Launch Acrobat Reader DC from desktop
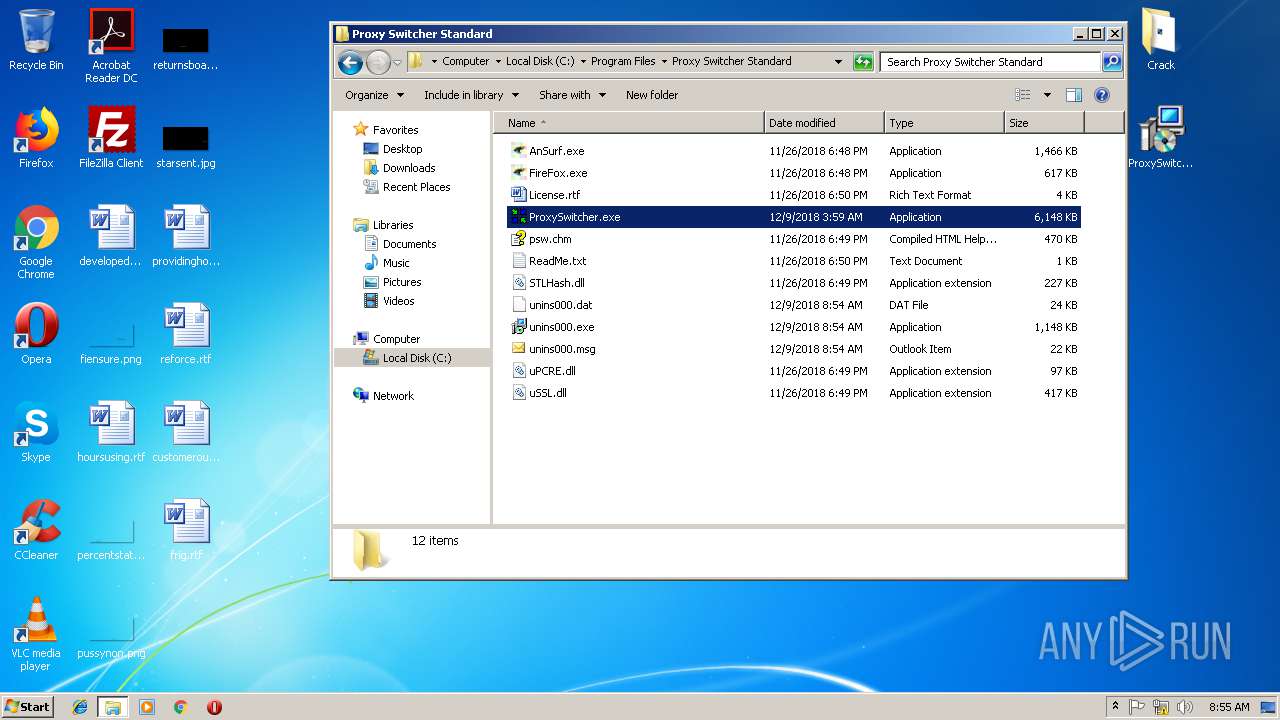Screen dimensions: 1280x720 coord(111,45)
